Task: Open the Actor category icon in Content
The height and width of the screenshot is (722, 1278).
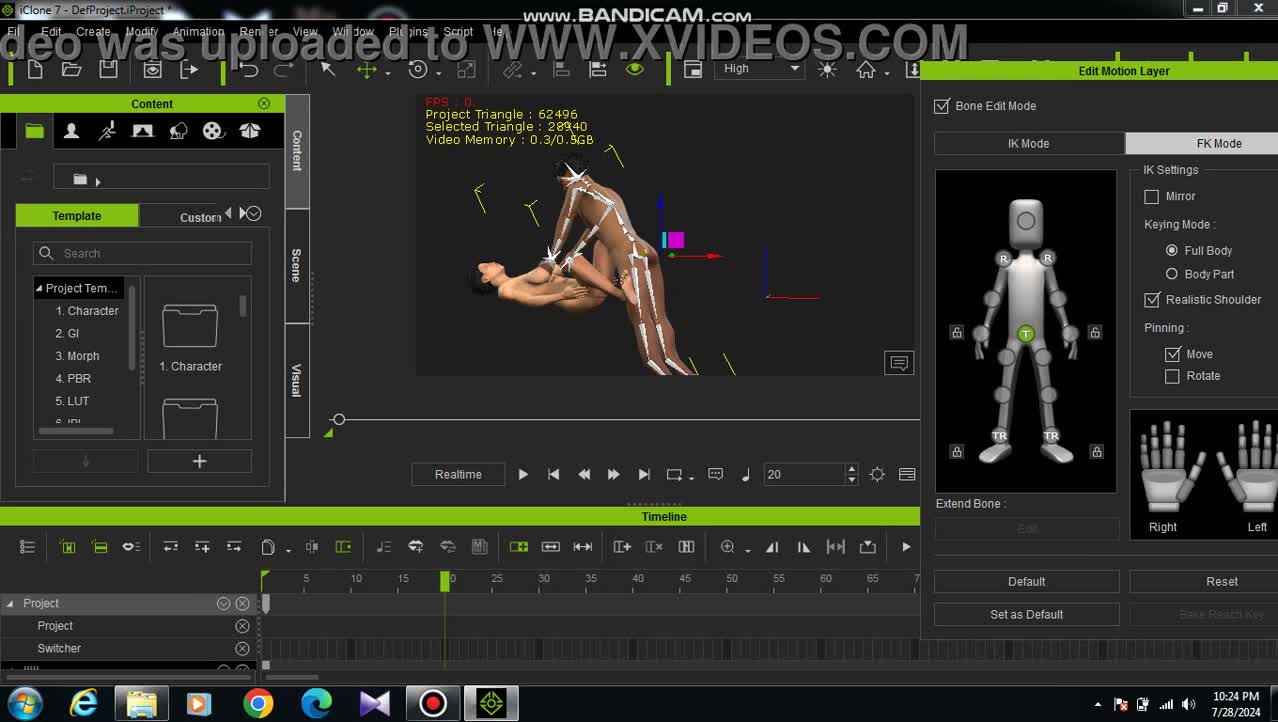Action: tap(71, 131)
